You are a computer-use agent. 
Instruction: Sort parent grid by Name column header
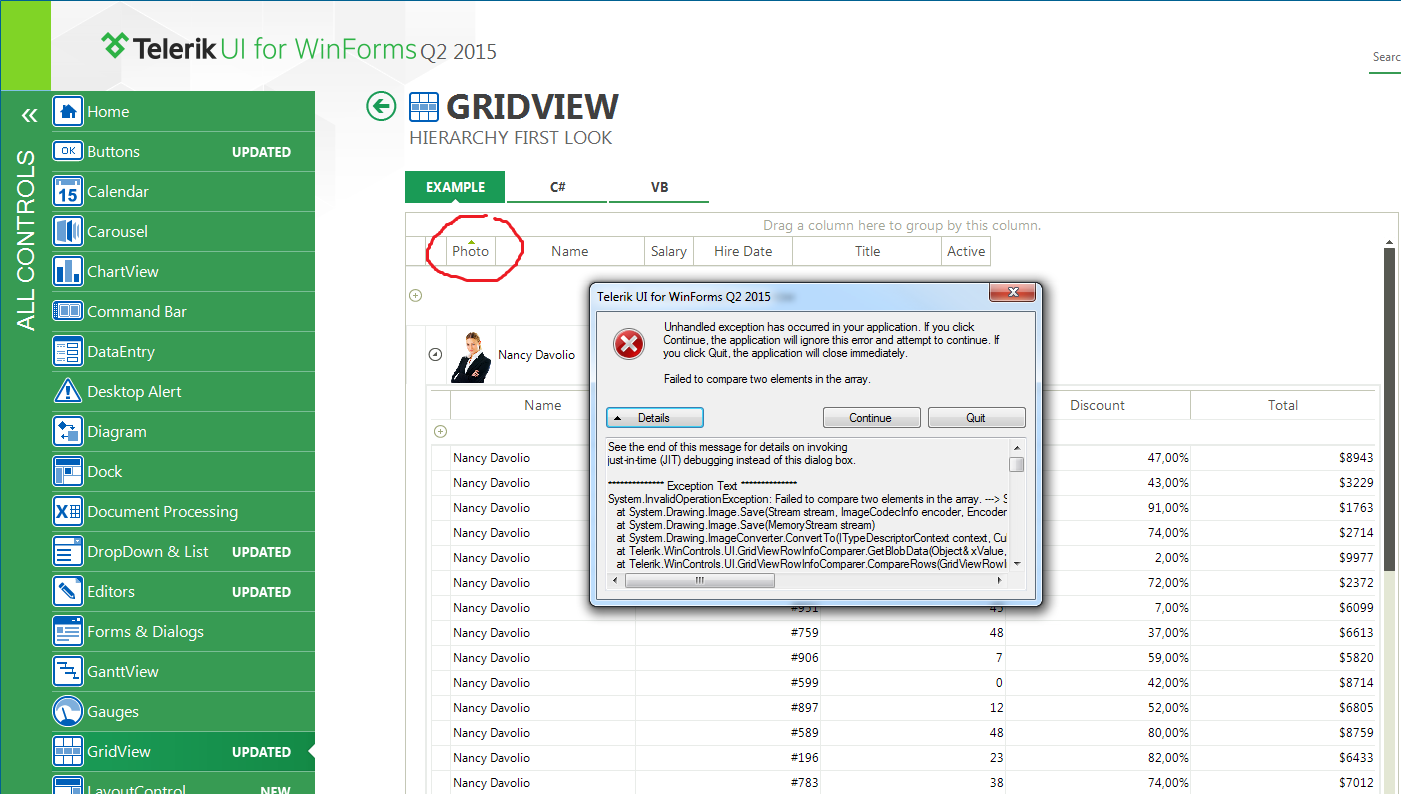tap(570, 251)
